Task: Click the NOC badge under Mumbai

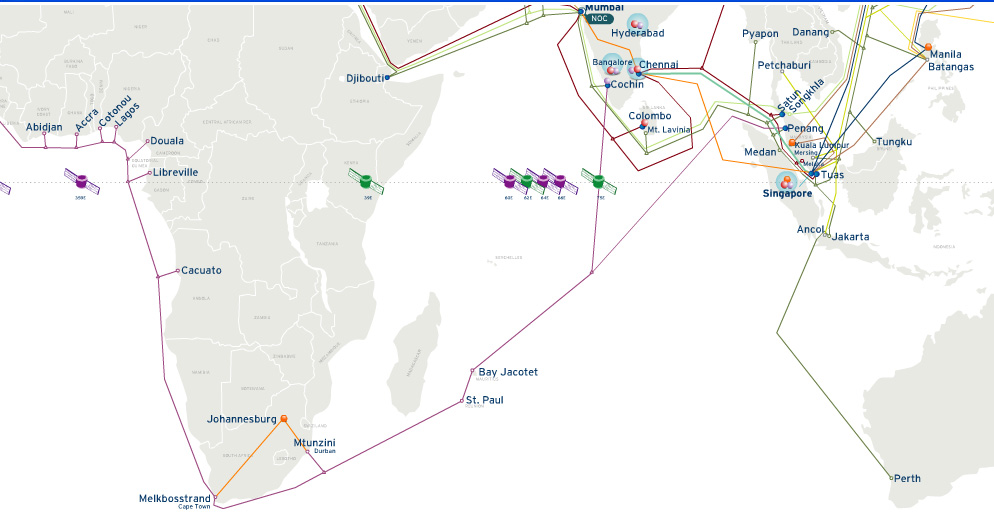Action: [x=599, y=19]
